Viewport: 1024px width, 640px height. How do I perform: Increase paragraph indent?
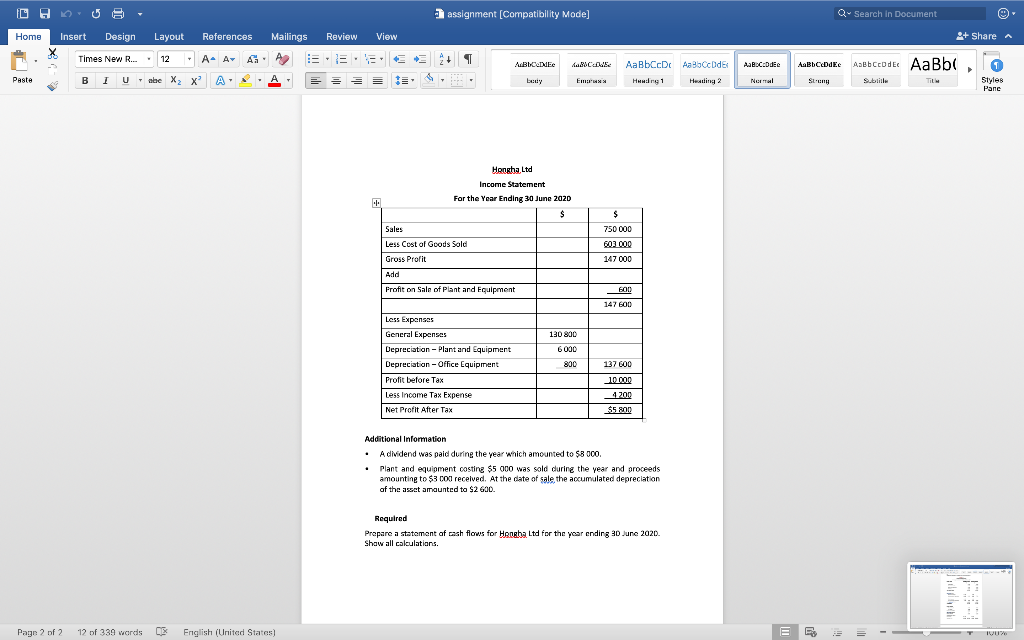(420, 59)
